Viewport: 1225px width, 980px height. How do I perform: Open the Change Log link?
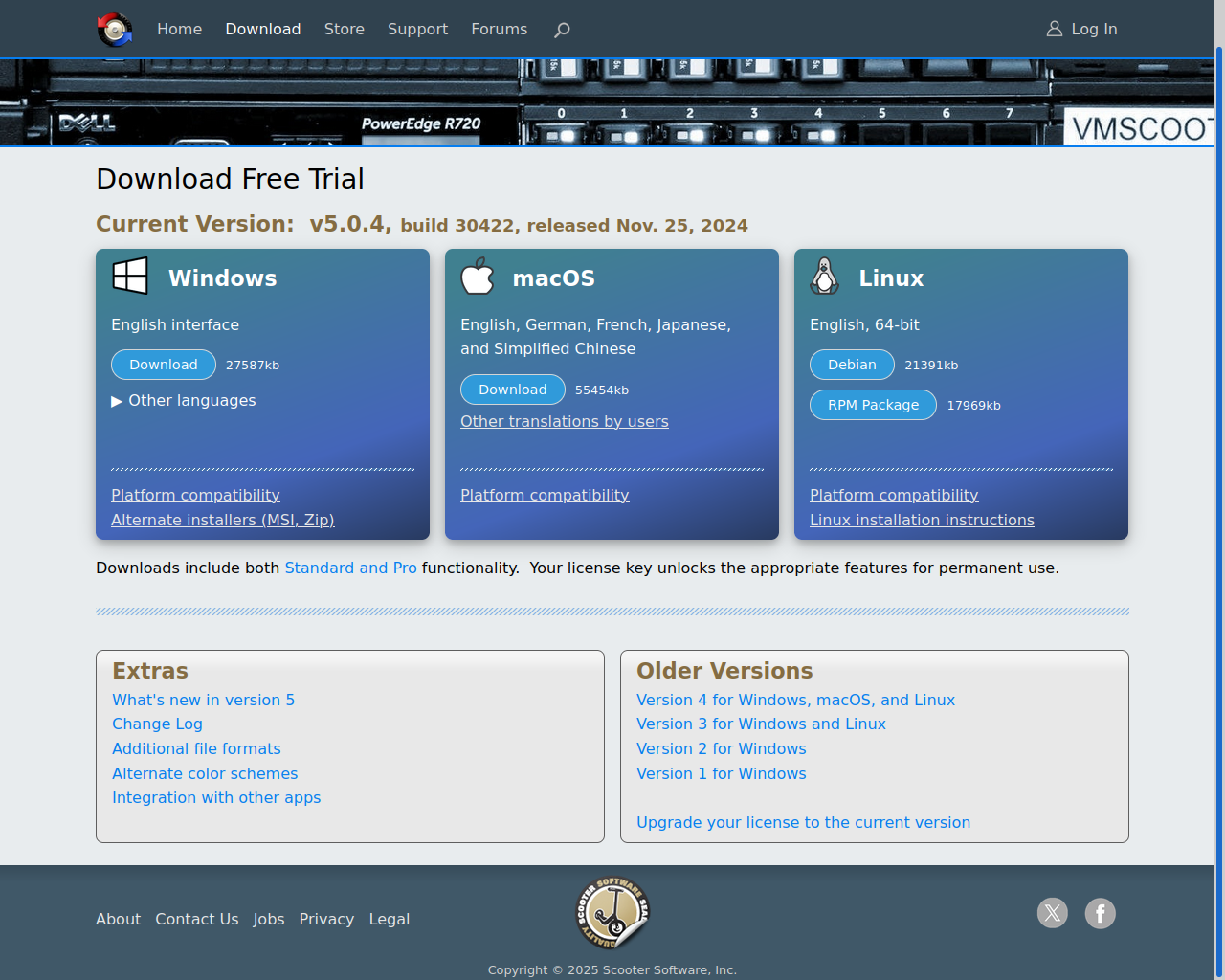157,724
